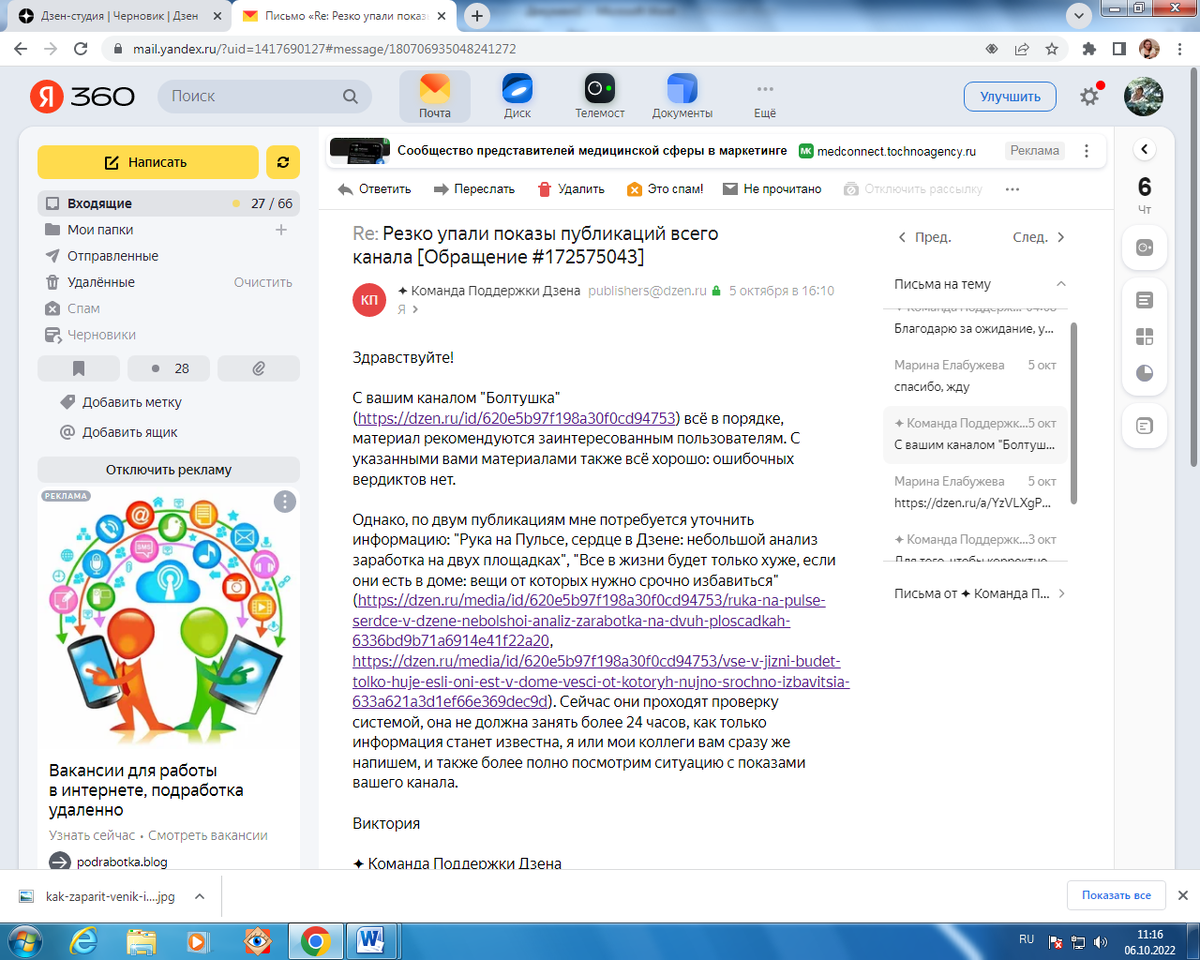Collapse right sidebar arrow button
The width and height of the screenshot is (1200, 960).
click(x=1145, y=150)
